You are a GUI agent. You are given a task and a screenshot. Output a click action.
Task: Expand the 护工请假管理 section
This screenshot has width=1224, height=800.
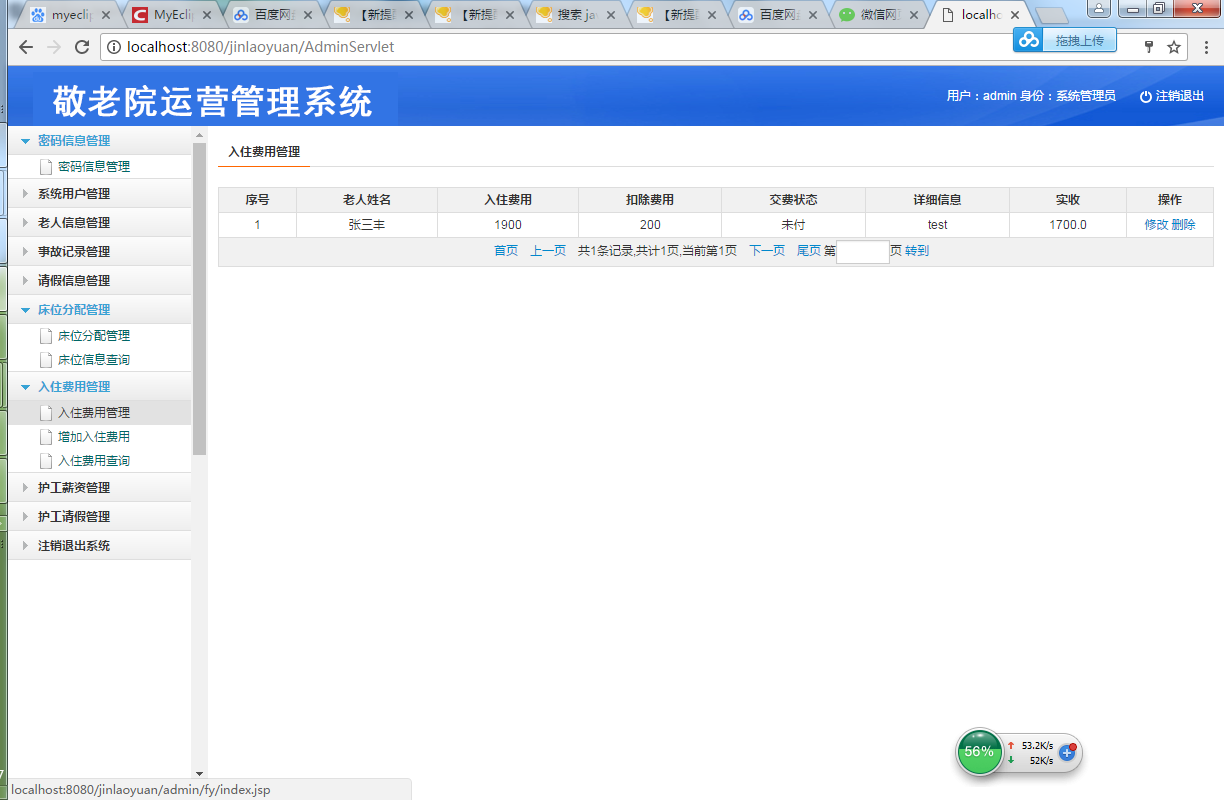click(26, 517)
